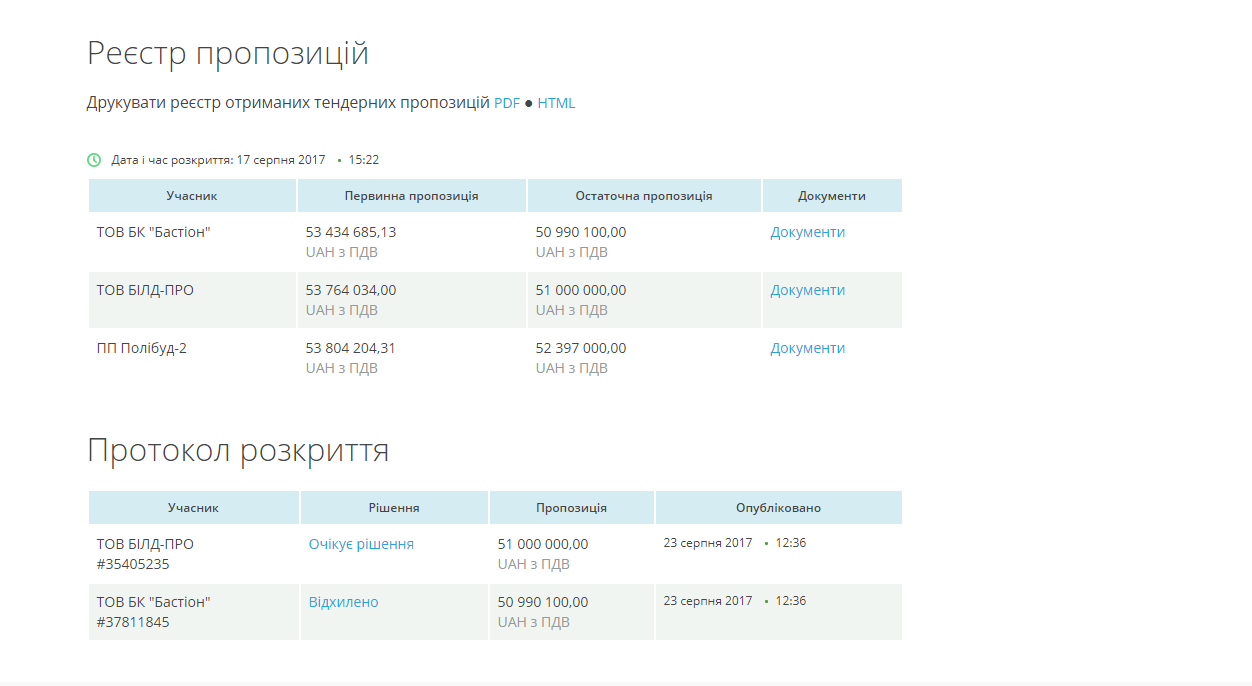The width and height of the screenshot is (1252, 686).
Task: Select the Реєстр пропозицій heading
Action: tap(228, 53)
